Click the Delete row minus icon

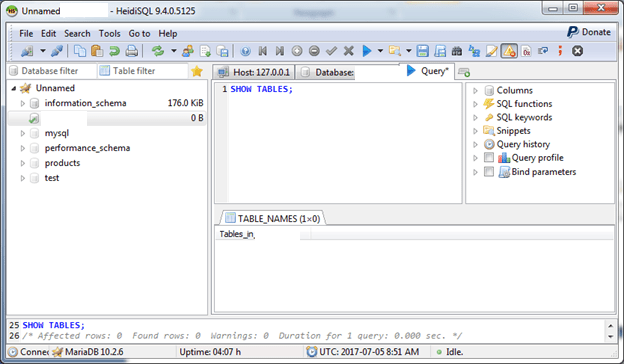[x=314, y=51]
